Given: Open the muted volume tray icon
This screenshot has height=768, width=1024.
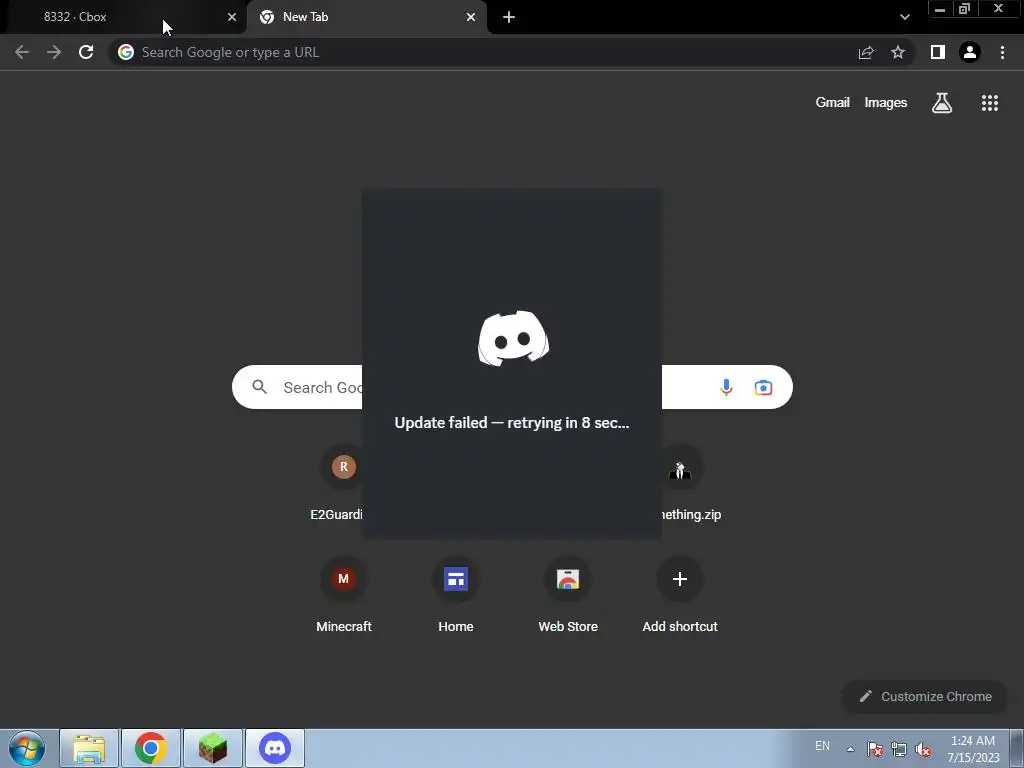Looking at the screenshot, I should [923, 749].
